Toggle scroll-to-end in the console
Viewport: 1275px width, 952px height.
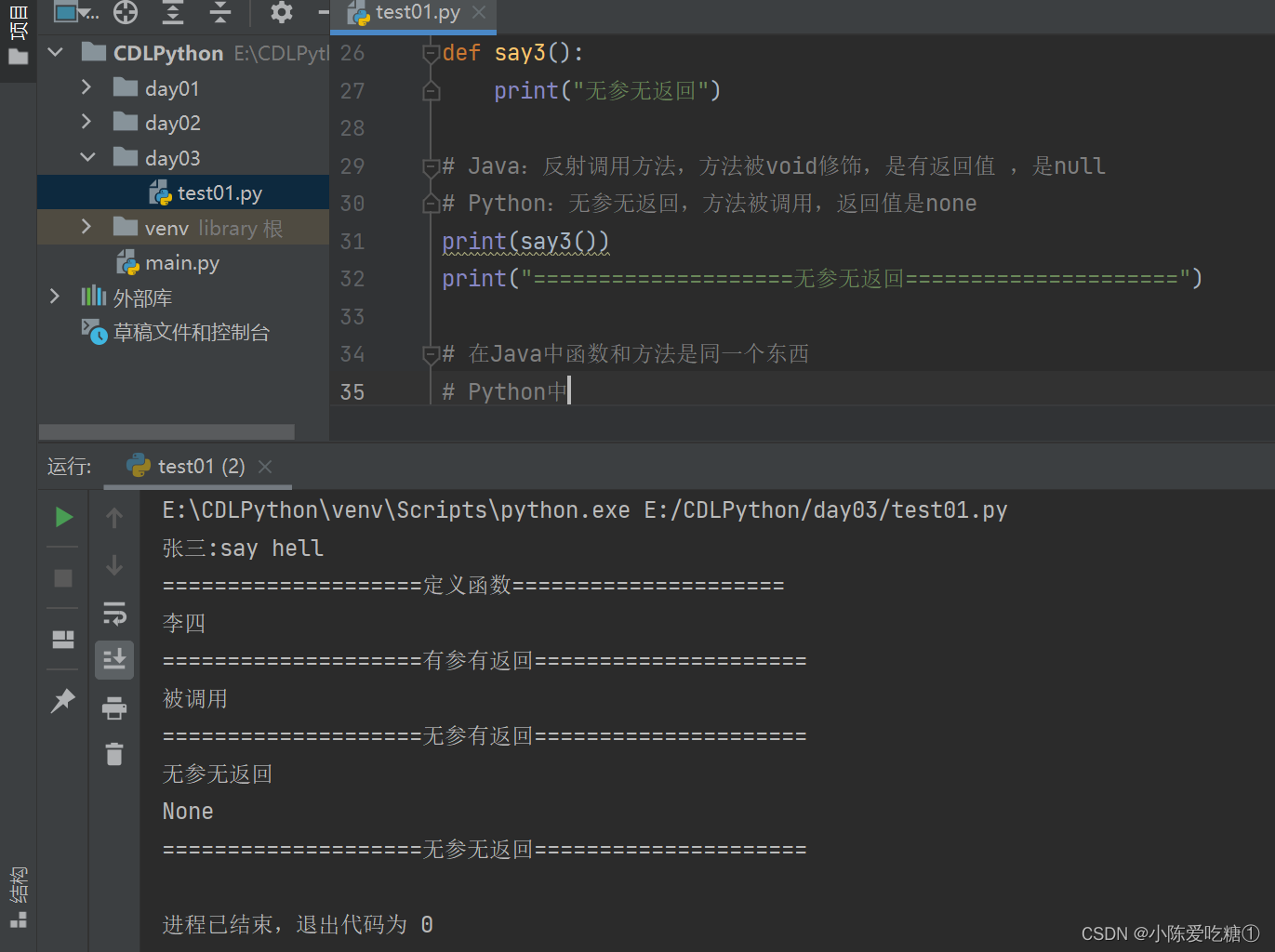pyautogui.click(x=114, y=660)
